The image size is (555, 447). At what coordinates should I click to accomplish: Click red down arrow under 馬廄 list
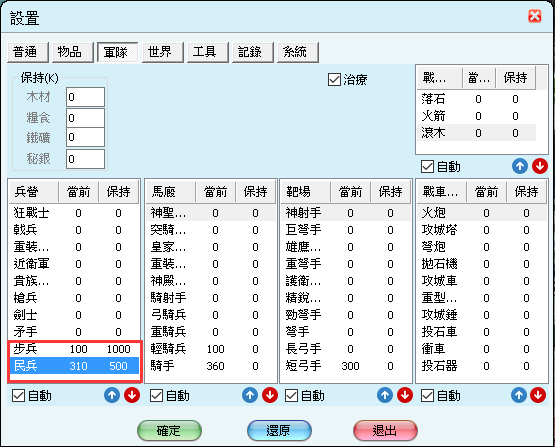(270, 395)
